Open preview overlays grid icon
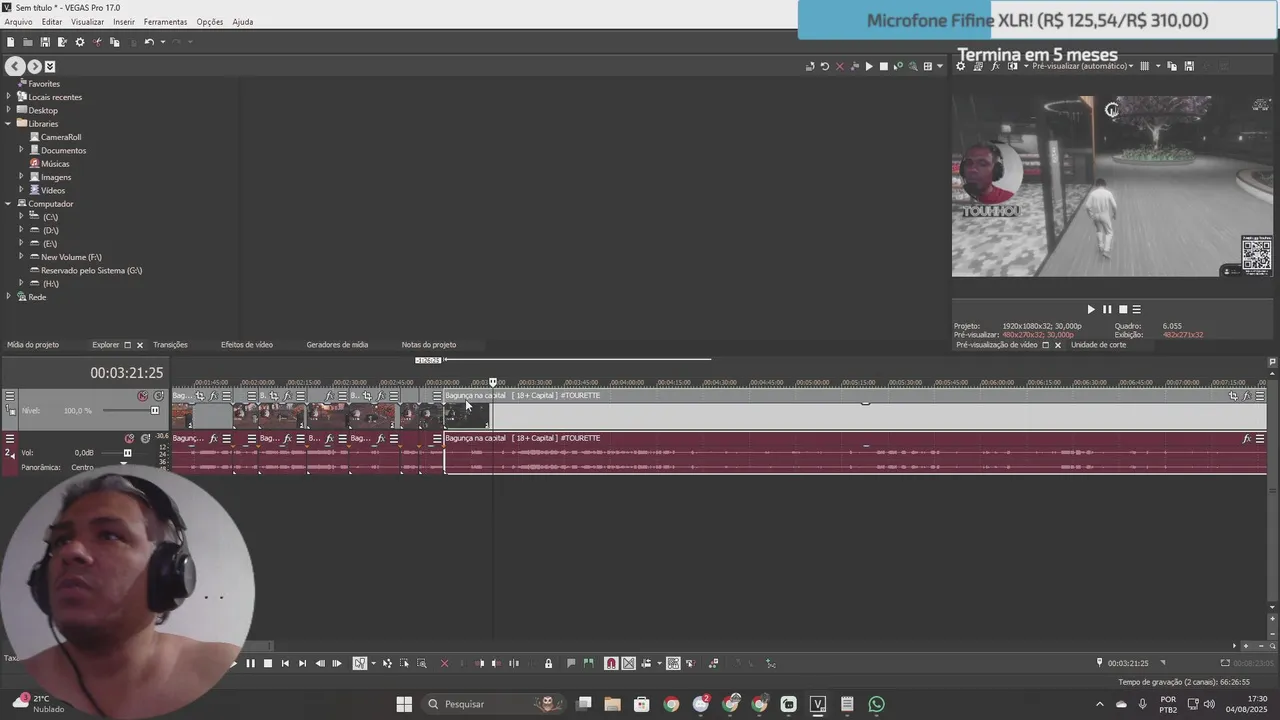The image size is (1280, 720). (x=1145, y=66)
